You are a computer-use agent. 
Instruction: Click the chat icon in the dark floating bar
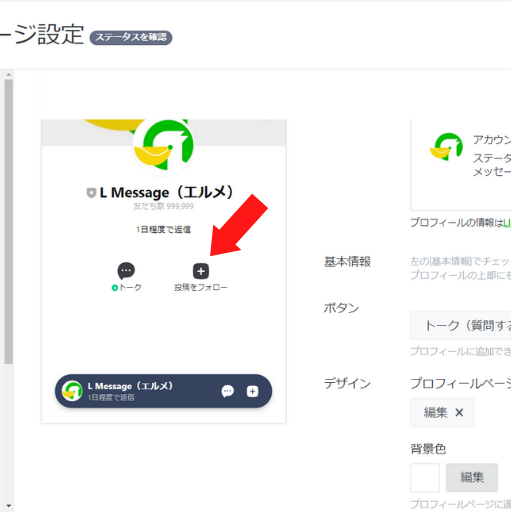[x=228, y=391]
